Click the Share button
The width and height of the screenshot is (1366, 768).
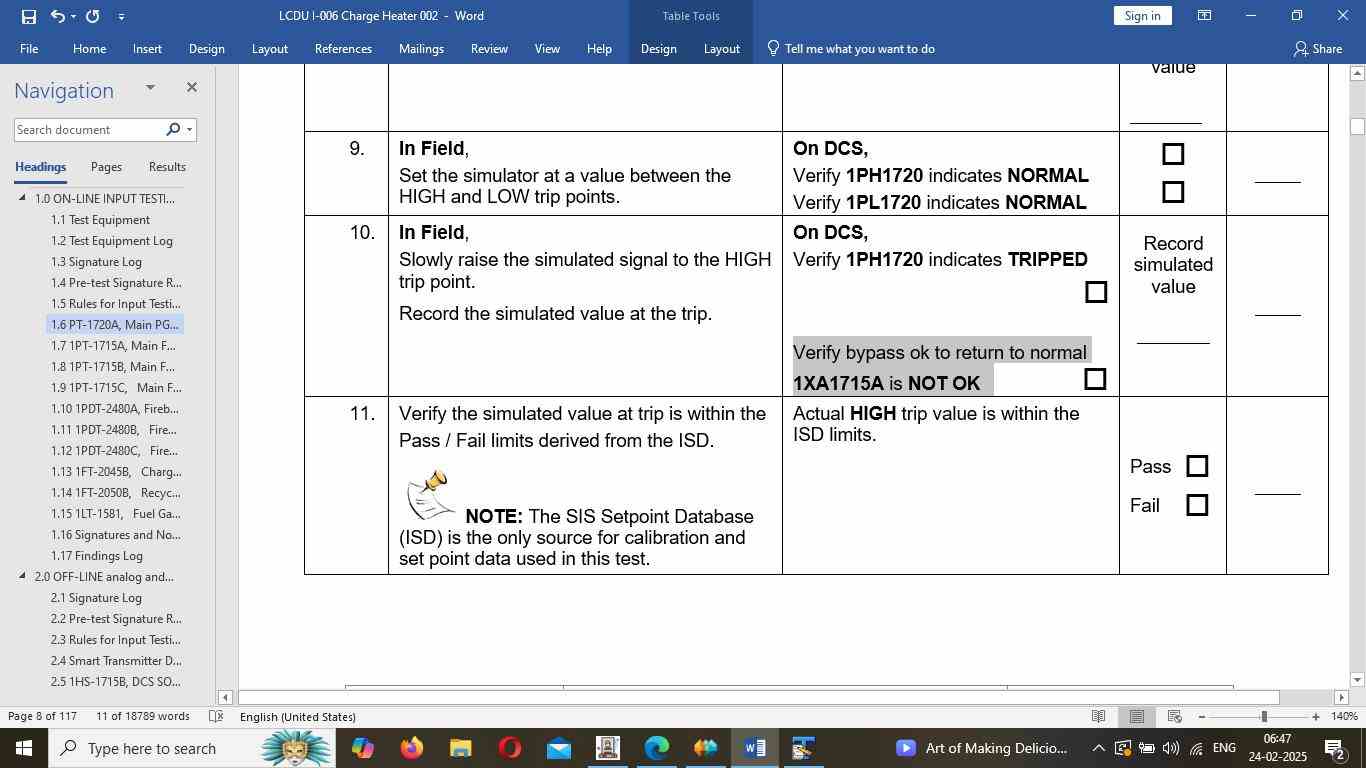point(1317,48)
